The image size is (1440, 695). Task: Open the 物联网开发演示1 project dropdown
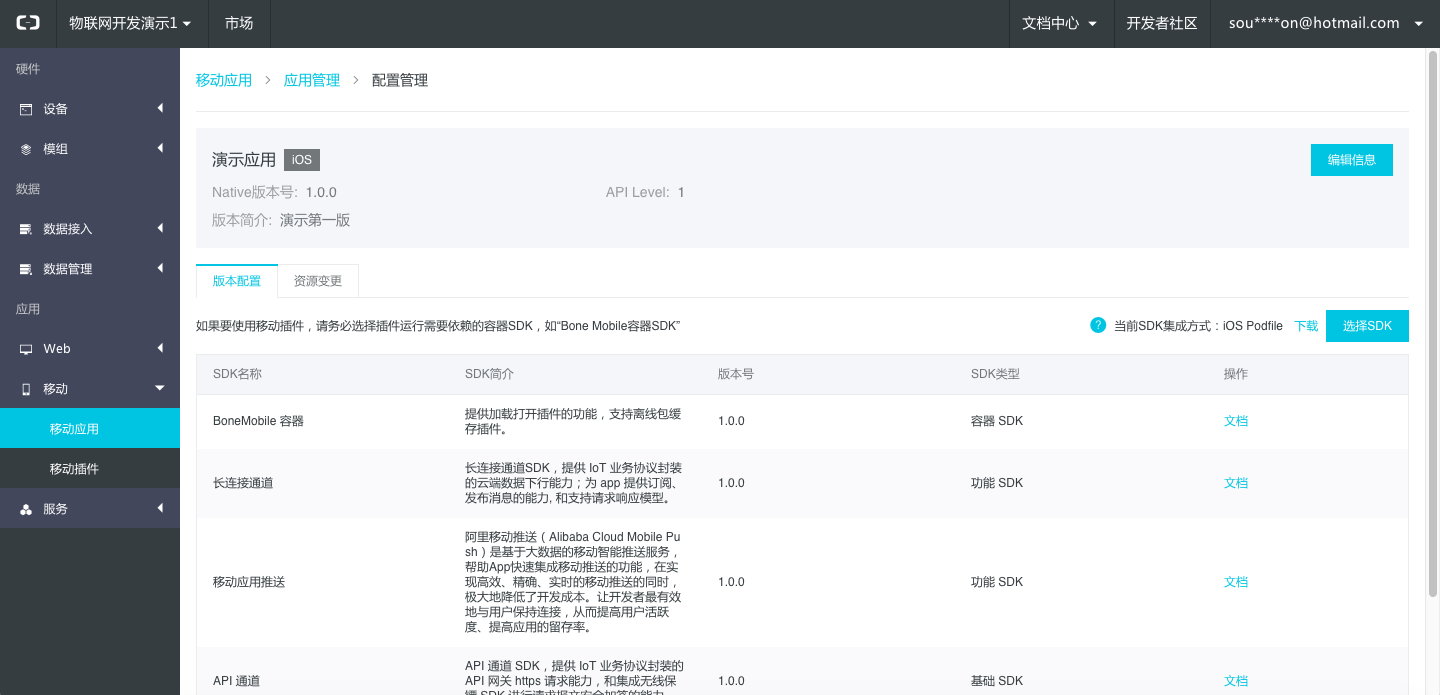129,23
